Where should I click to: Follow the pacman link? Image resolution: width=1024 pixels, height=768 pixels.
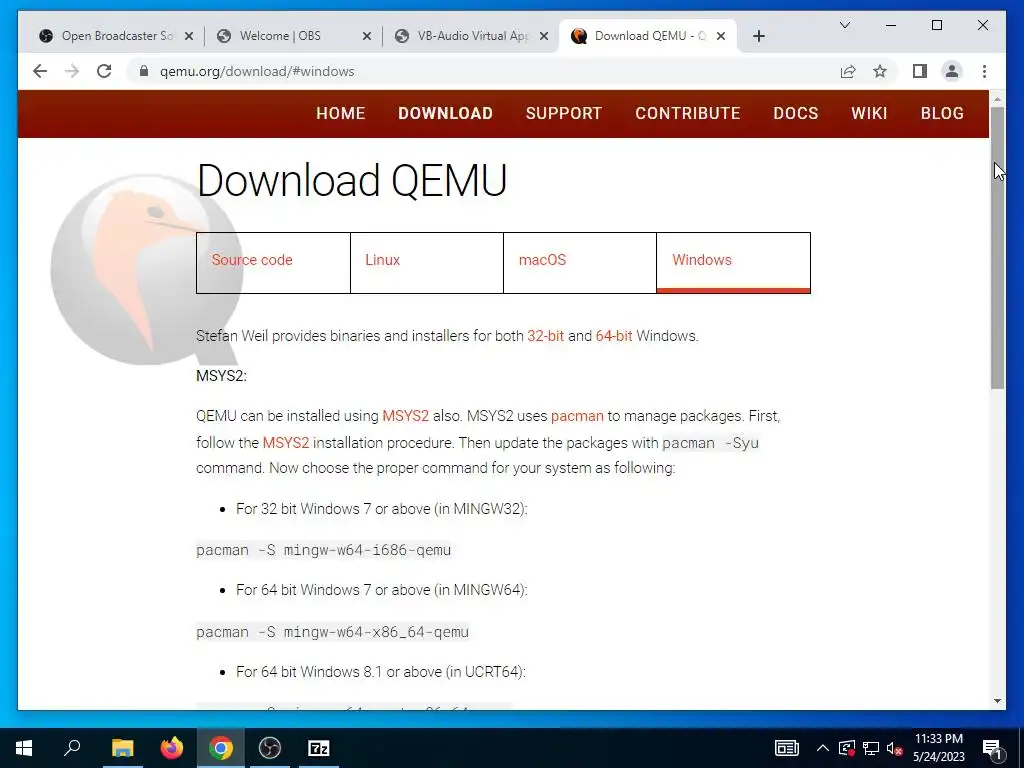point(577,416)
